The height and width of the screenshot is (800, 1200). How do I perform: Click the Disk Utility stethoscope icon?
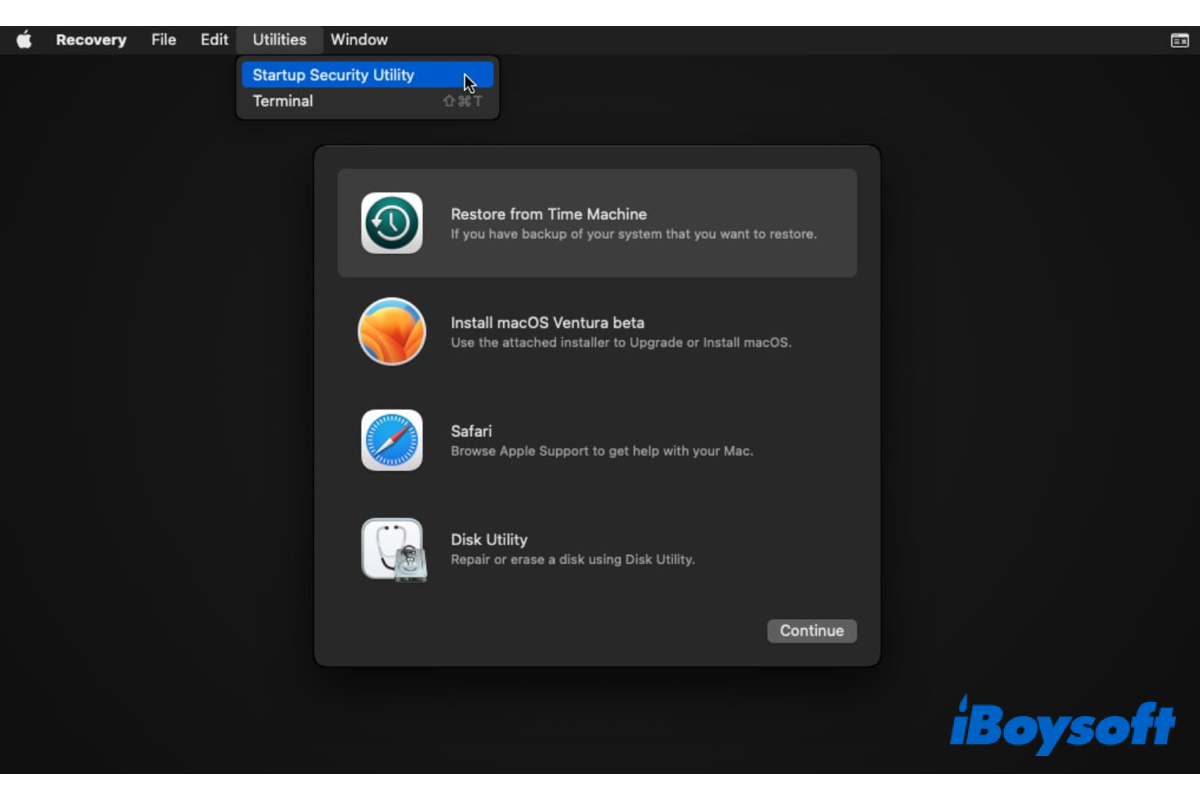click(x=392, y=548)
